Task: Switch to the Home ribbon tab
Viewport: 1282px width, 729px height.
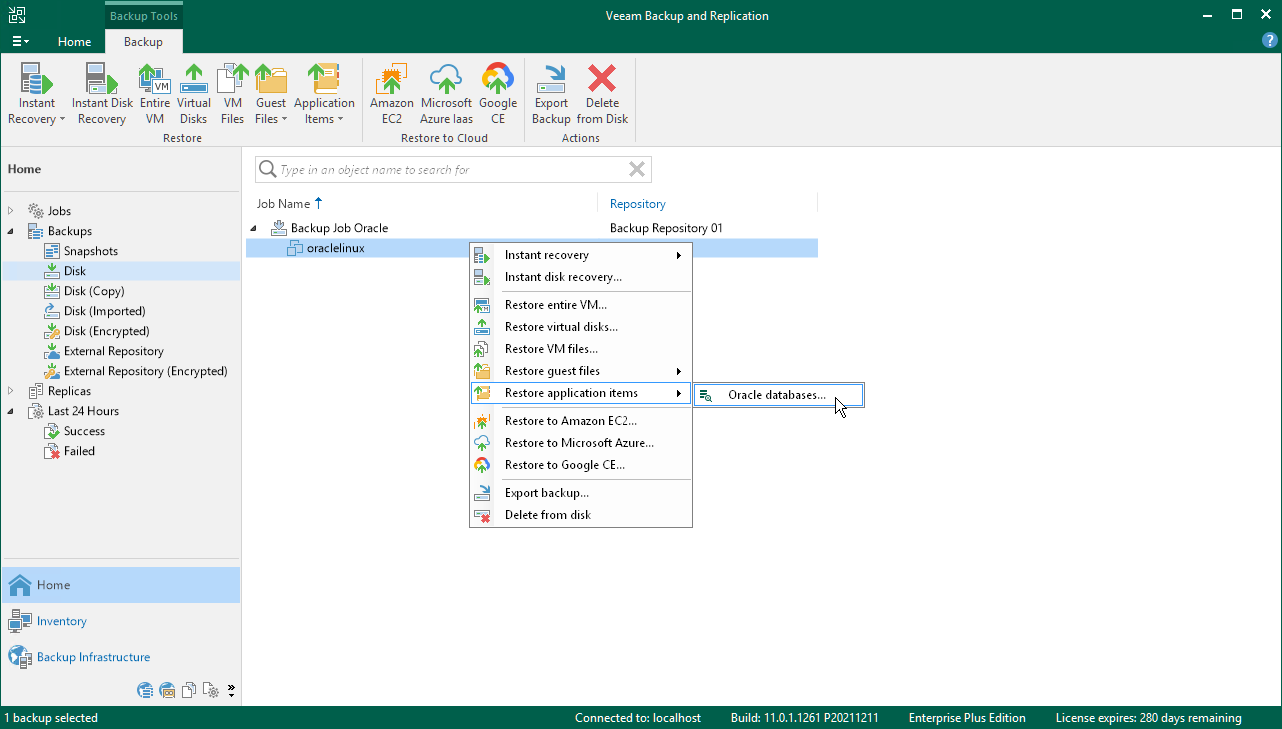Action: pyautogui.click(x=75, y=42)
